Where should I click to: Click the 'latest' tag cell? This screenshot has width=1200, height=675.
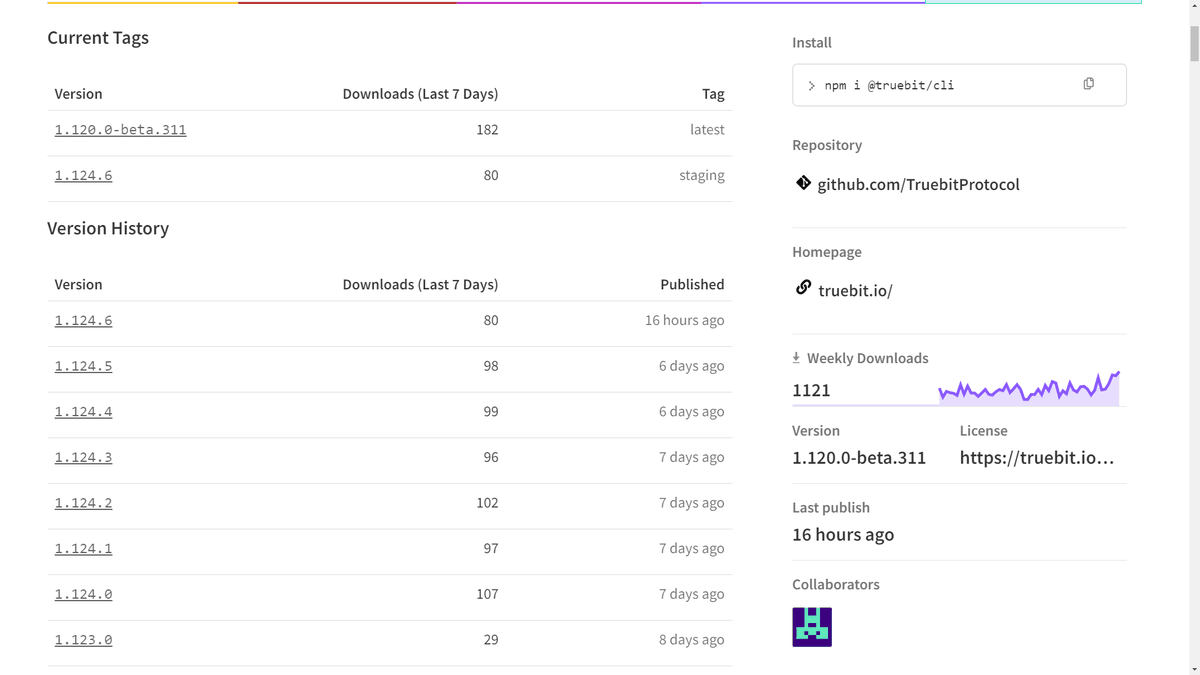pos(707,130)
